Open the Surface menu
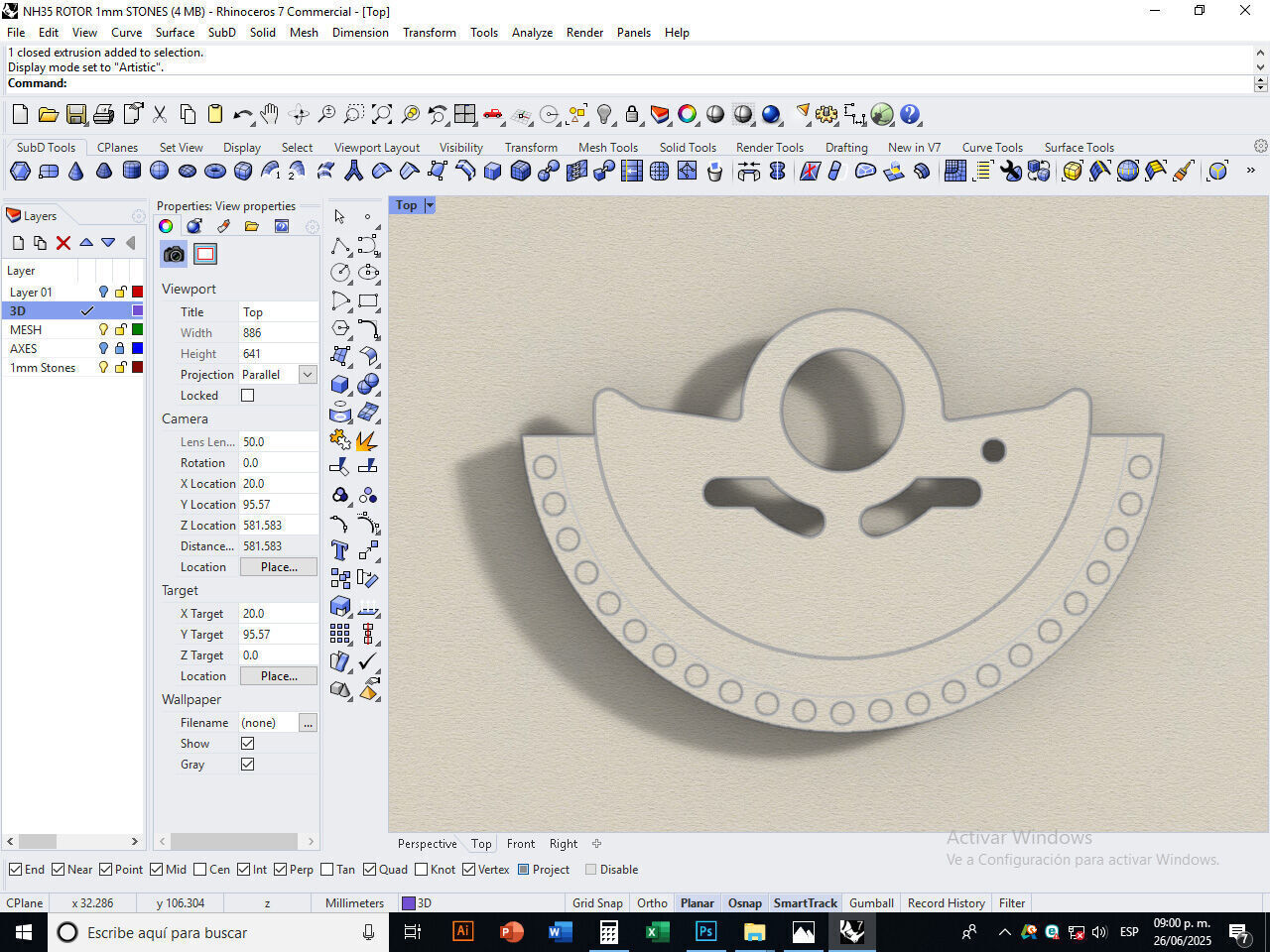Viewport: 1270px width, 952px height. click(175, 33)
